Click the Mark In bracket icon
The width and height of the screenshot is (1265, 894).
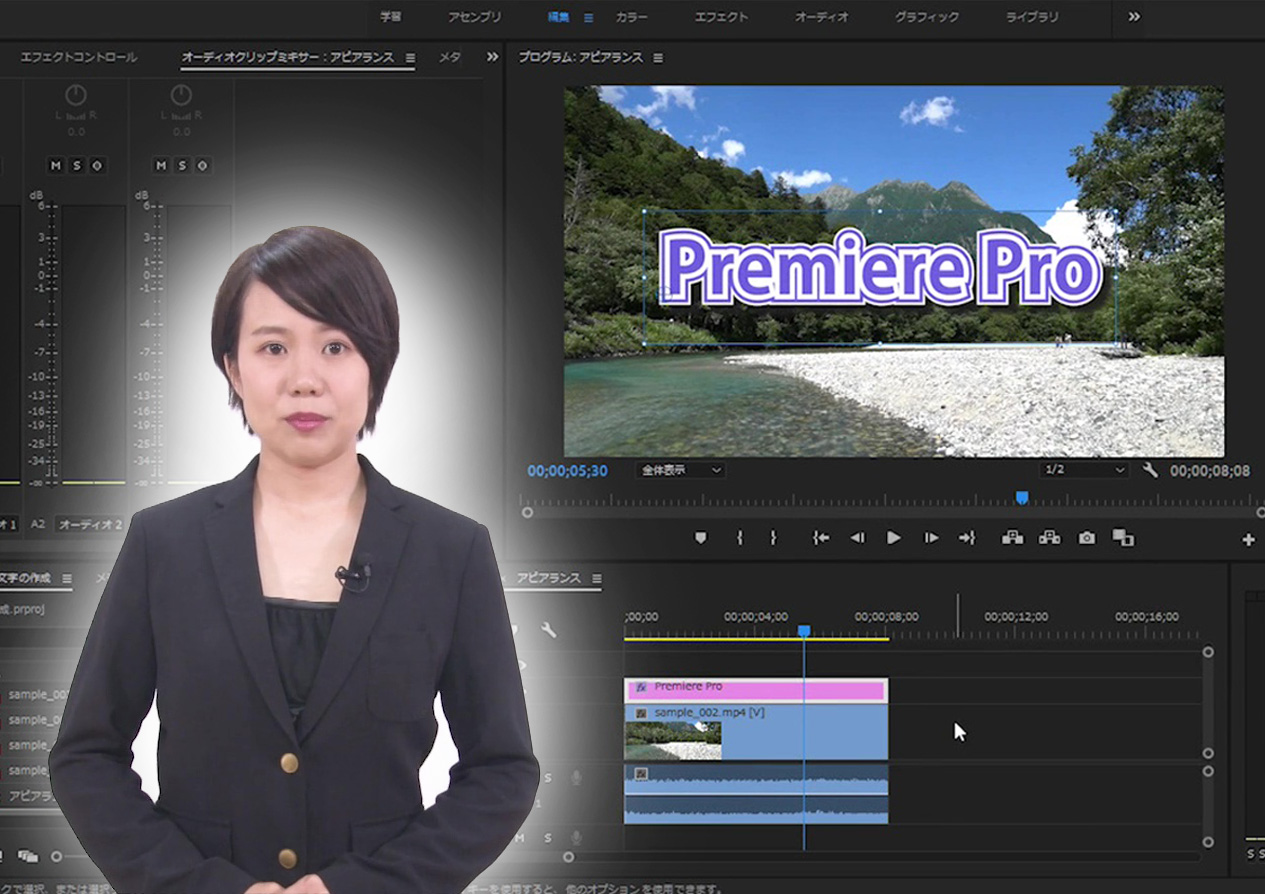pyautogui.click(x=740, y=538)
